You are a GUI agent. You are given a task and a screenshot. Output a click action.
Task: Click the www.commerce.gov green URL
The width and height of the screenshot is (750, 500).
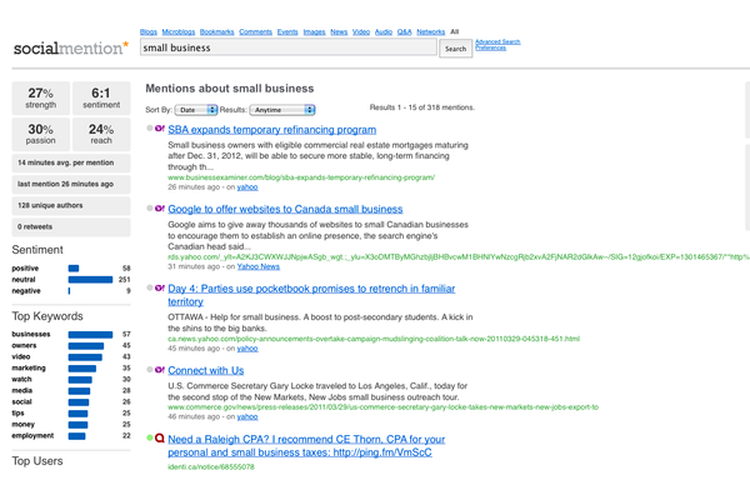383,407
